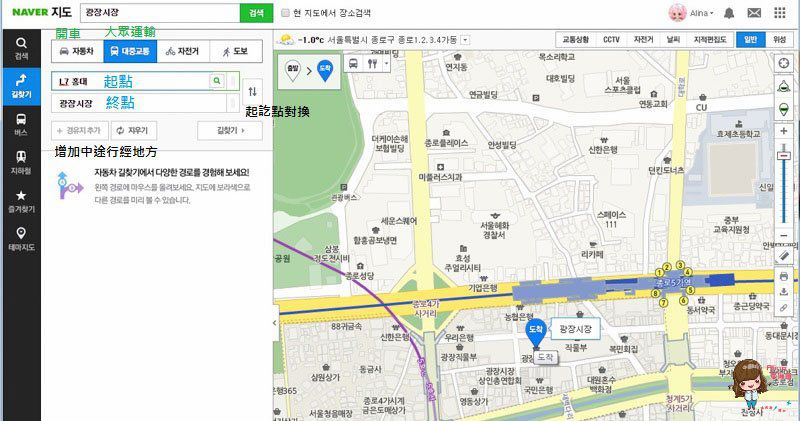Select the 대중교통 public transit tab
Image resolution: width=800 pixels, height=421 pixels.
coord(130,51)
